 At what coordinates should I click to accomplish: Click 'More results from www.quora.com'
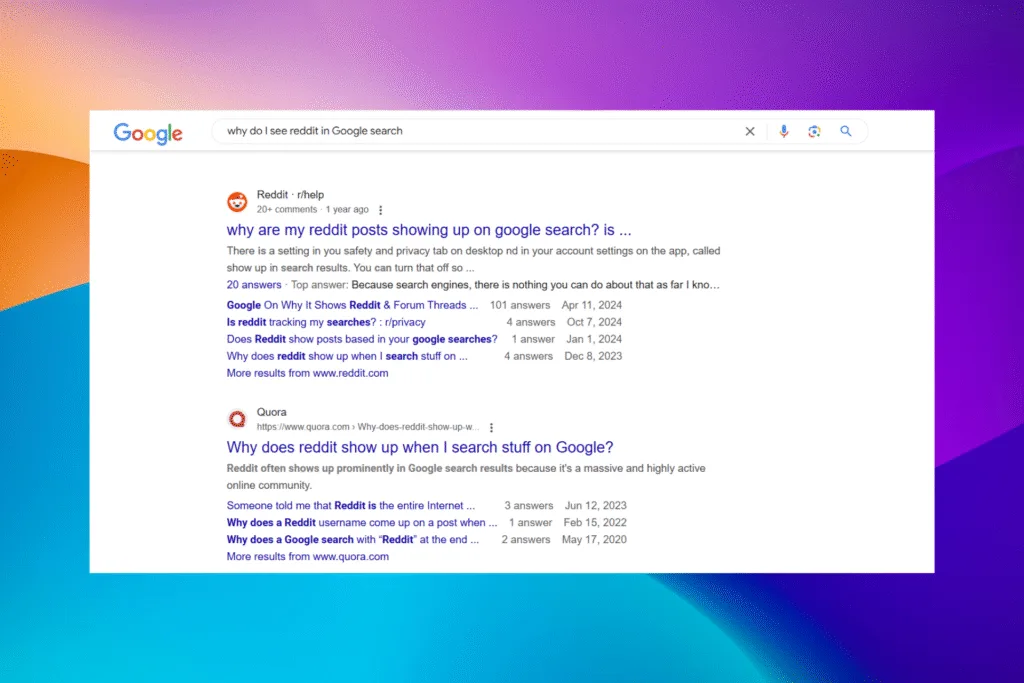tap(308, 556)
